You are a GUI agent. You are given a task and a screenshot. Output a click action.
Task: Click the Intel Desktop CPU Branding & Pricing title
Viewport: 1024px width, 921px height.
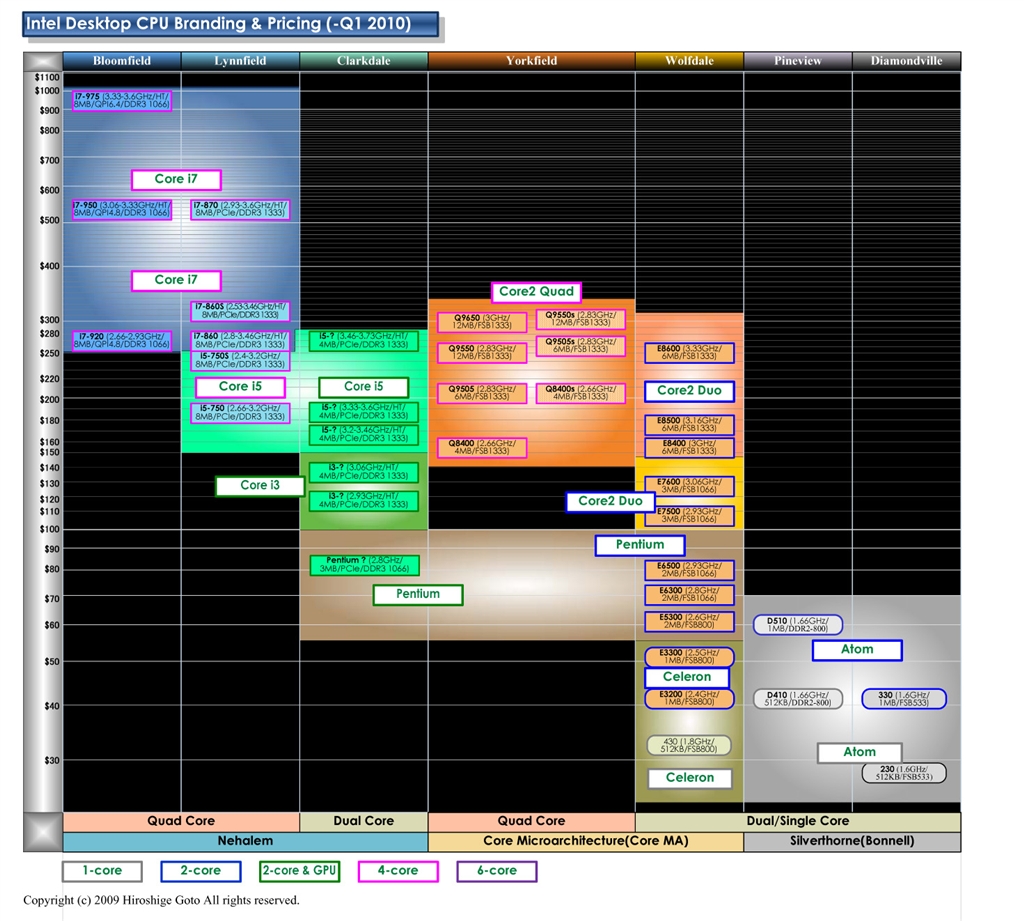click(x=231, y=24)
